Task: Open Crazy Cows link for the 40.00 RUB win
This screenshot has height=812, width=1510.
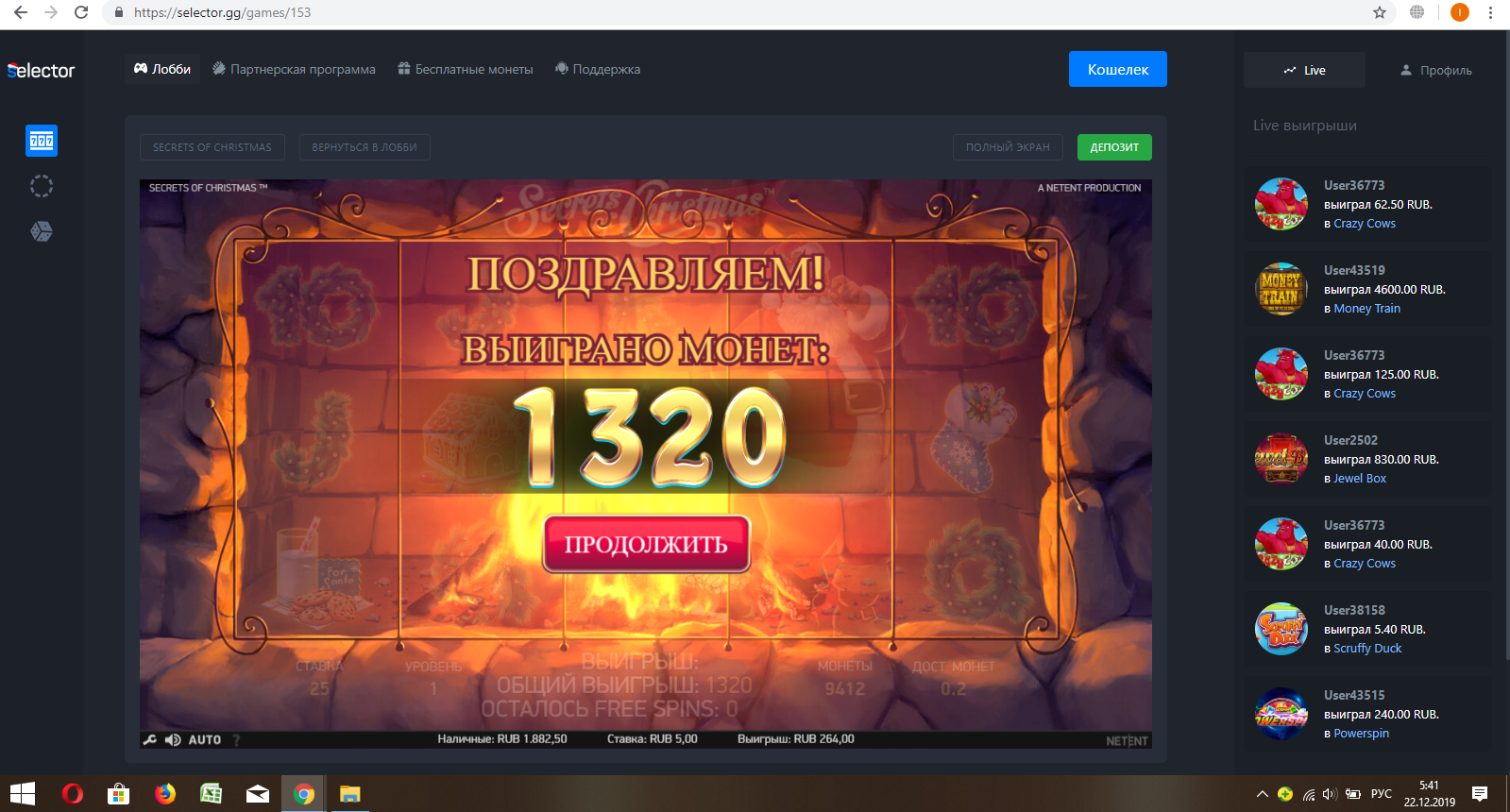Action: (x=1365, y=564)
